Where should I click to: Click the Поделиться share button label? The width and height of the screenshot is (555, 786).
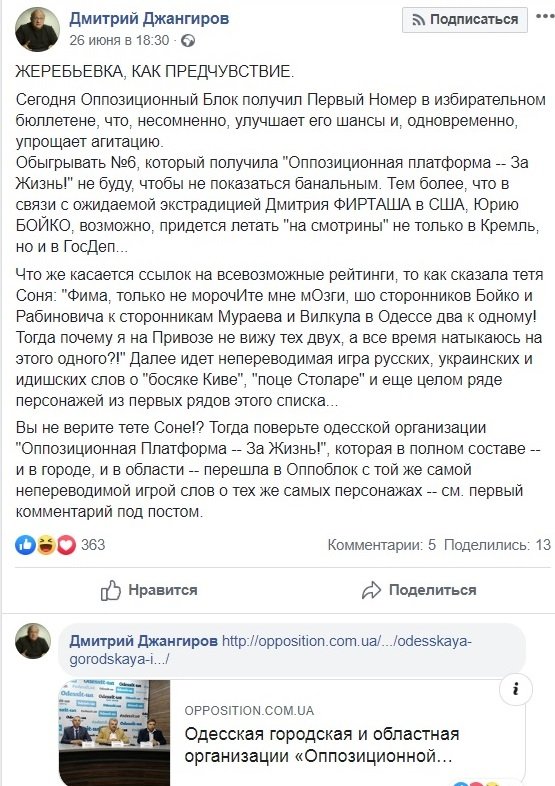(433, 590)
